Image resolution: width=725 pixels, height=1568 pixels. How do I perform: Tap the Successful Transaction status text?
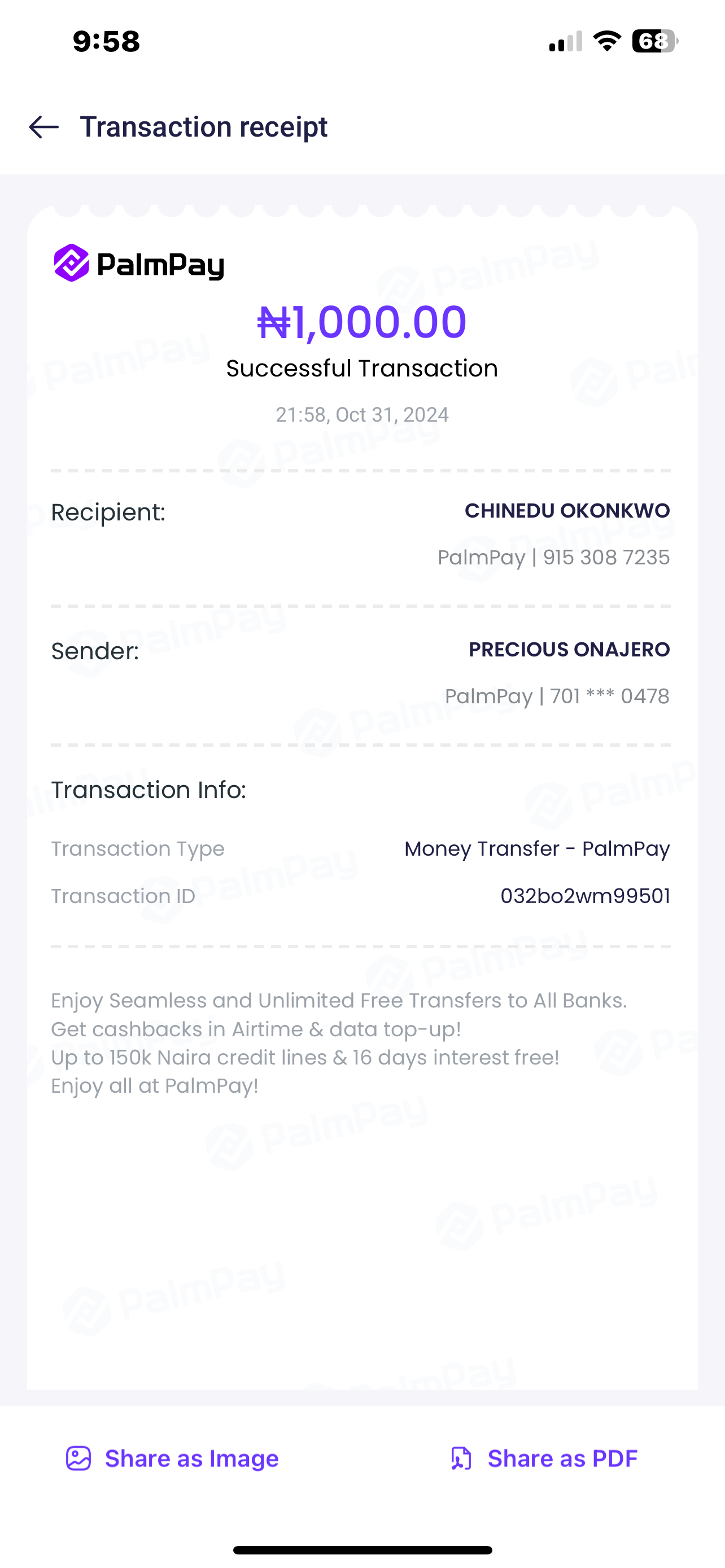click(362, 368)
